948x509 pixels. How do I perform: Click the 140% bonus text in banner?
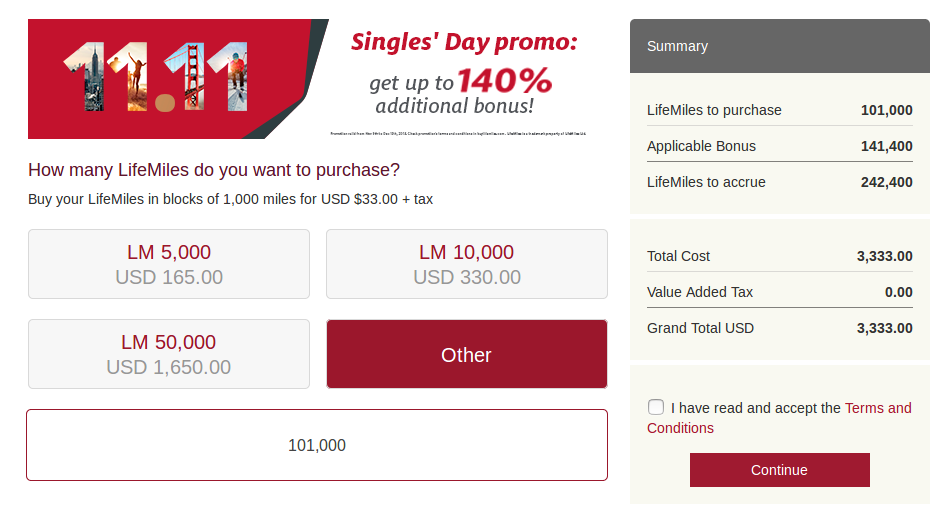pos(505,80)
